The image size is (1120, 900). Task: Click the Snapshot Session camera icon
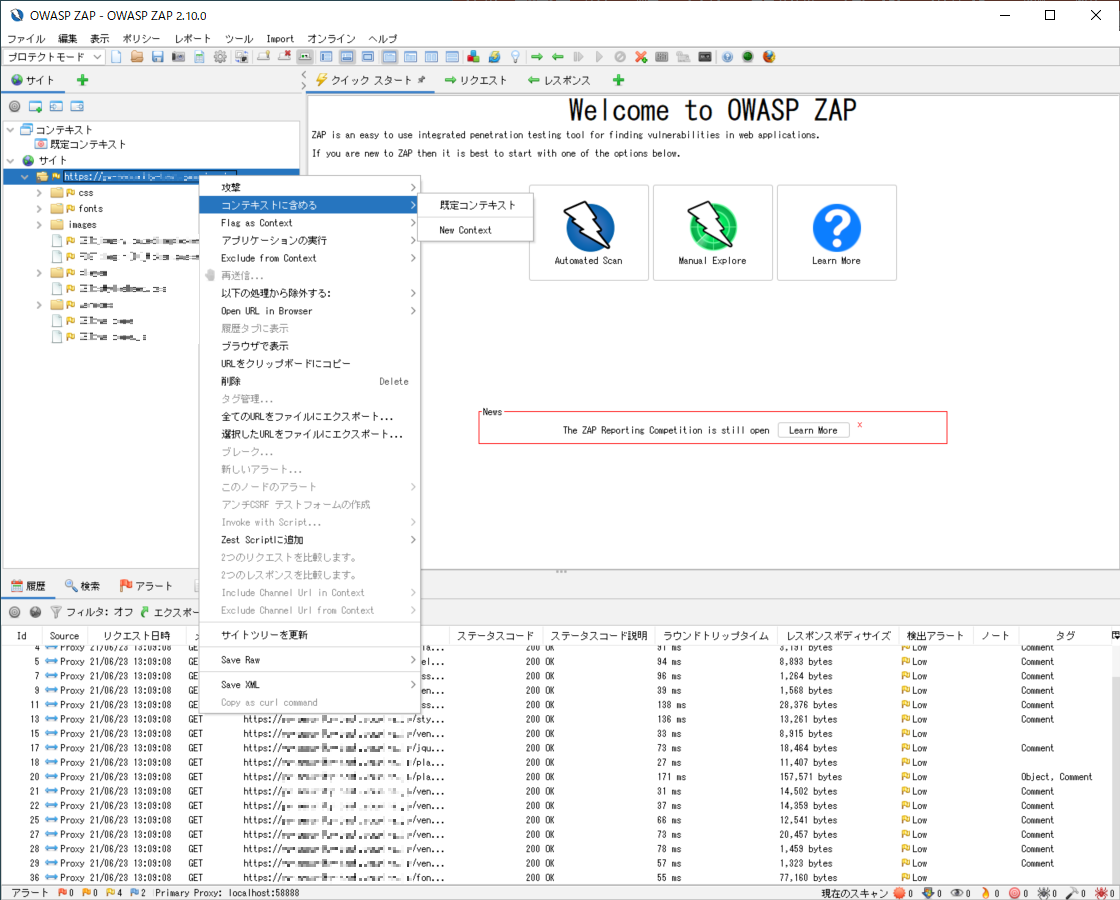tap(178, 56)
